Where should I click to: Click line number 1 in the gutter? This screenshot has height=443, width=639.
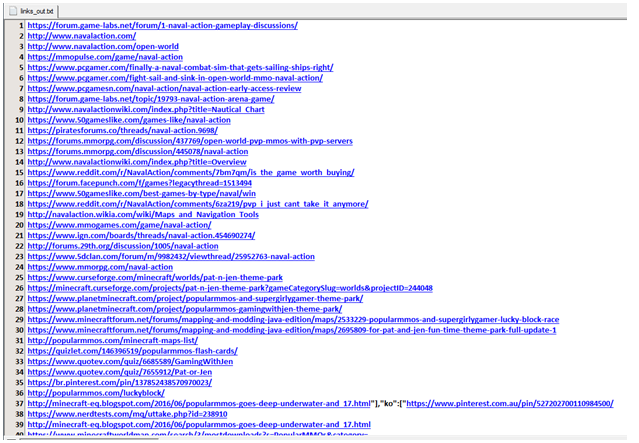(21, 25)
